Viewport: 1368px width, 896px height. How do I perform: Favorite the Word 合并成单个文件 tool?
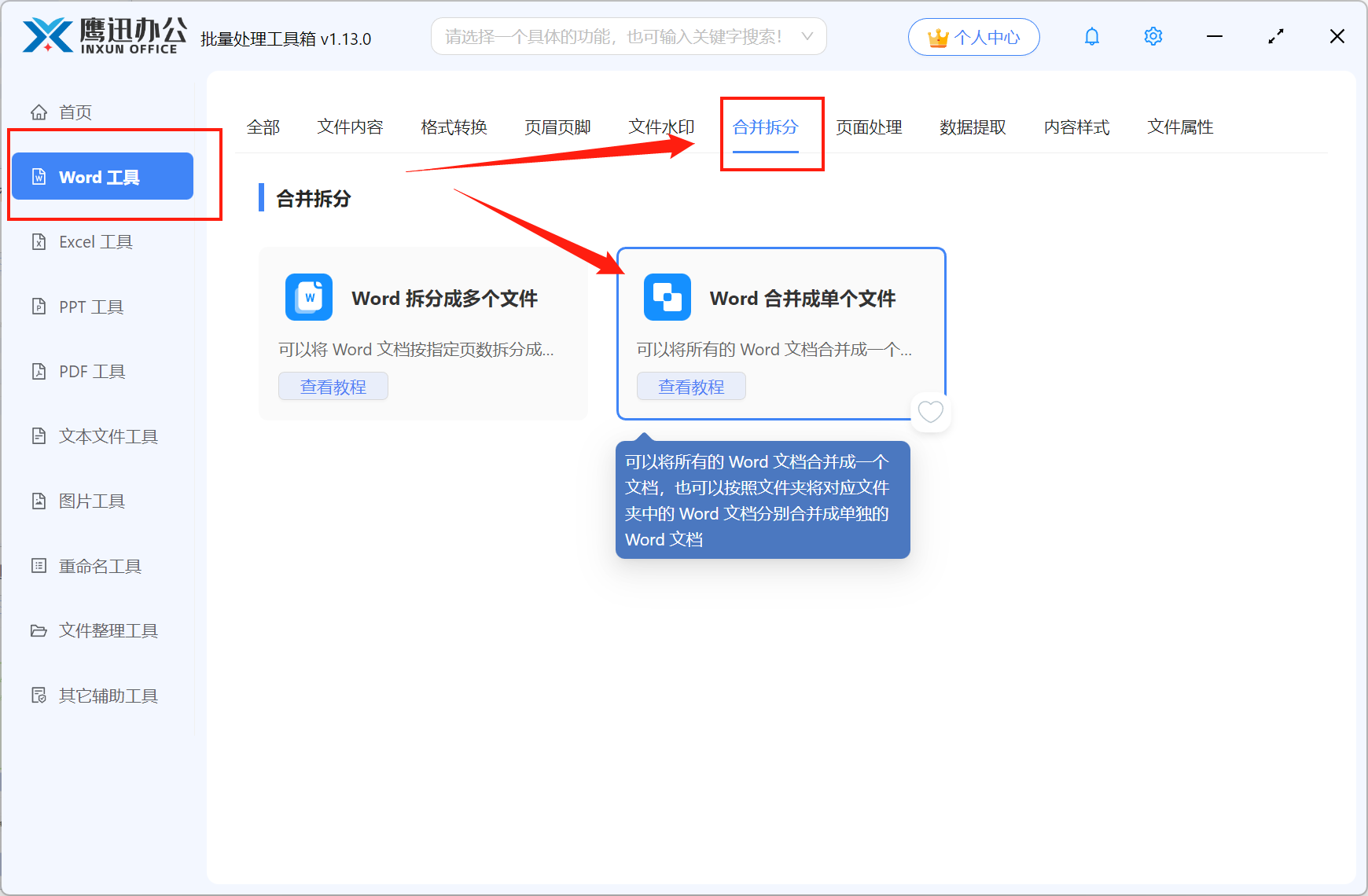point(931,412)
